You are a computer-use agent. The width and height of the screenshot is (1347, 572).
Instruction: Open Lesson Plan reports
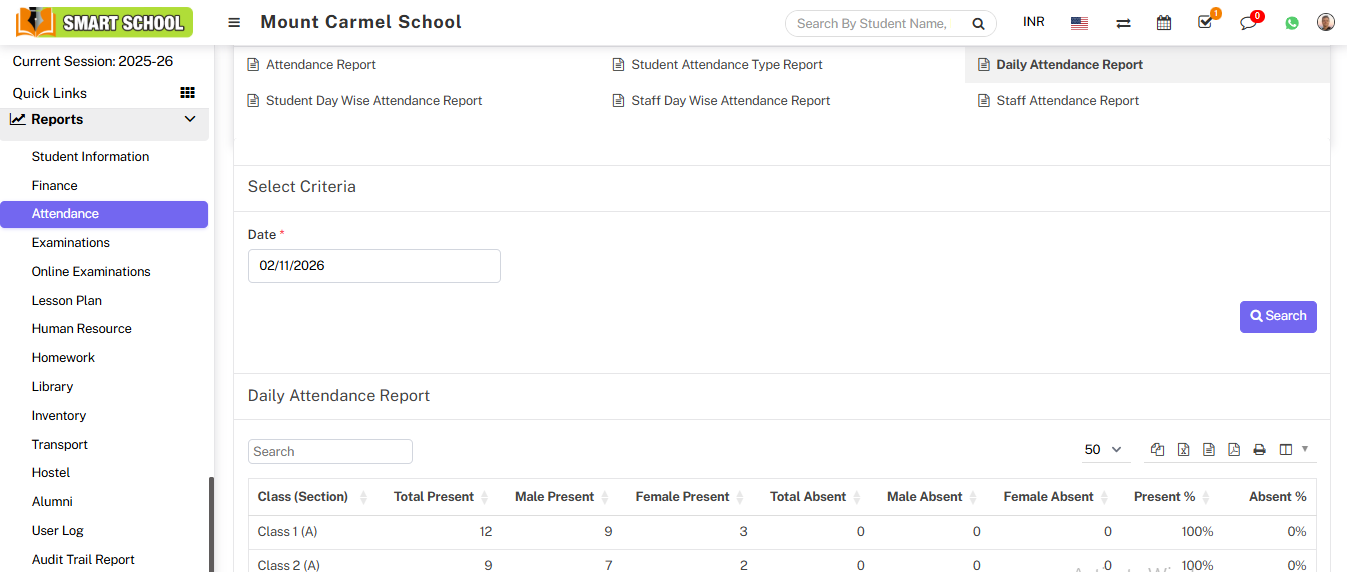(67, 301)
